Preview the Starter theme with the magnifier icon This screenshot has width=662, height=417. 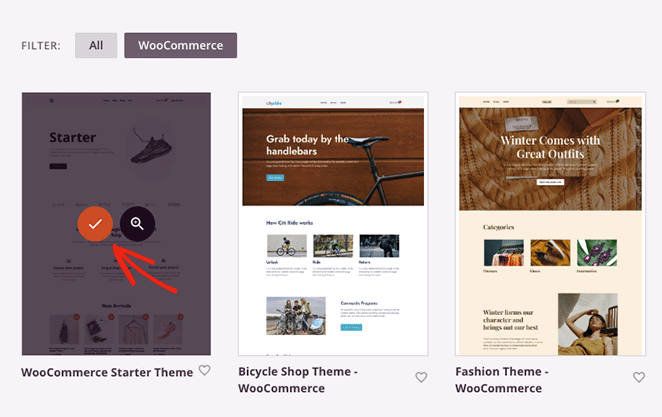point(137,224)
